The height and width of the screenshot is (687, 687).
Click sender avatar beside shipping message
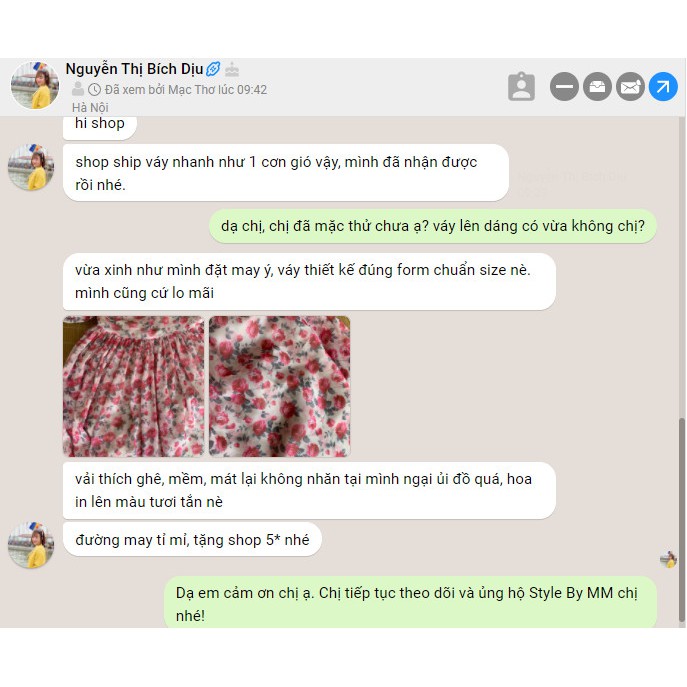(31, 167)
